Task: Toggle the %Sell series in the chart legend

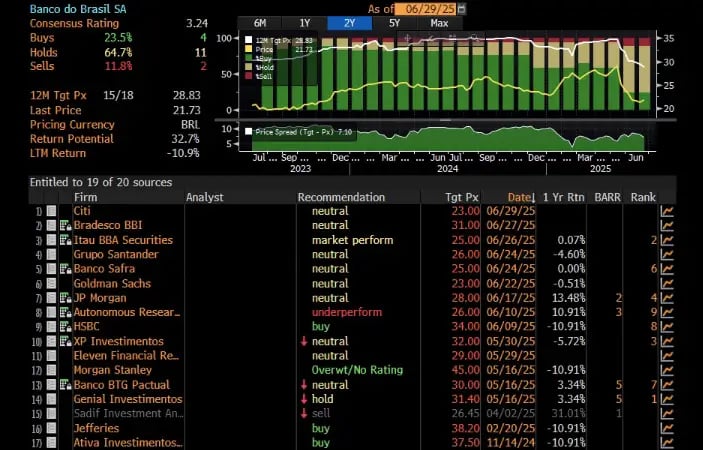Action: (x=248, y=76)
